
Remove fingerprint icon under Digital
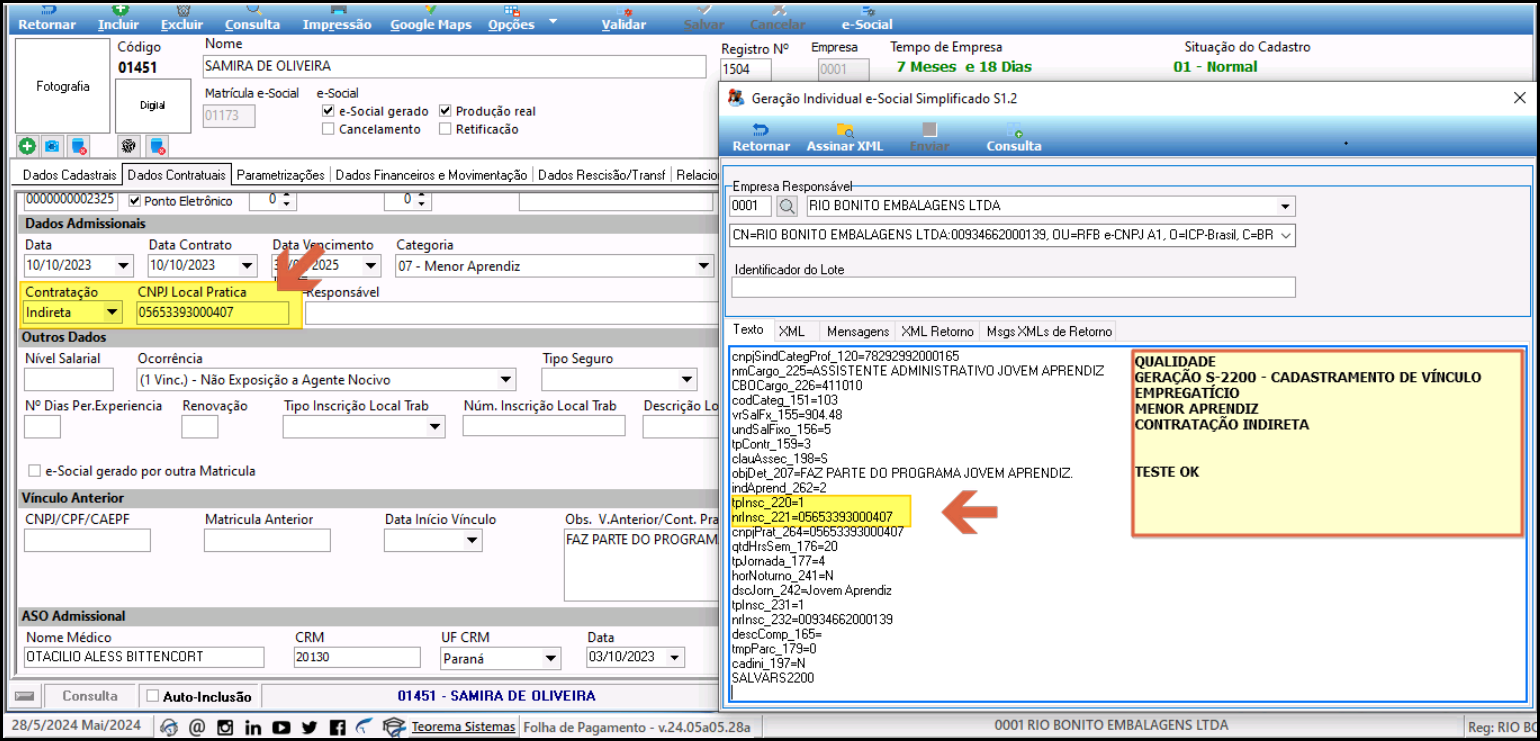[x=157, y=146]
